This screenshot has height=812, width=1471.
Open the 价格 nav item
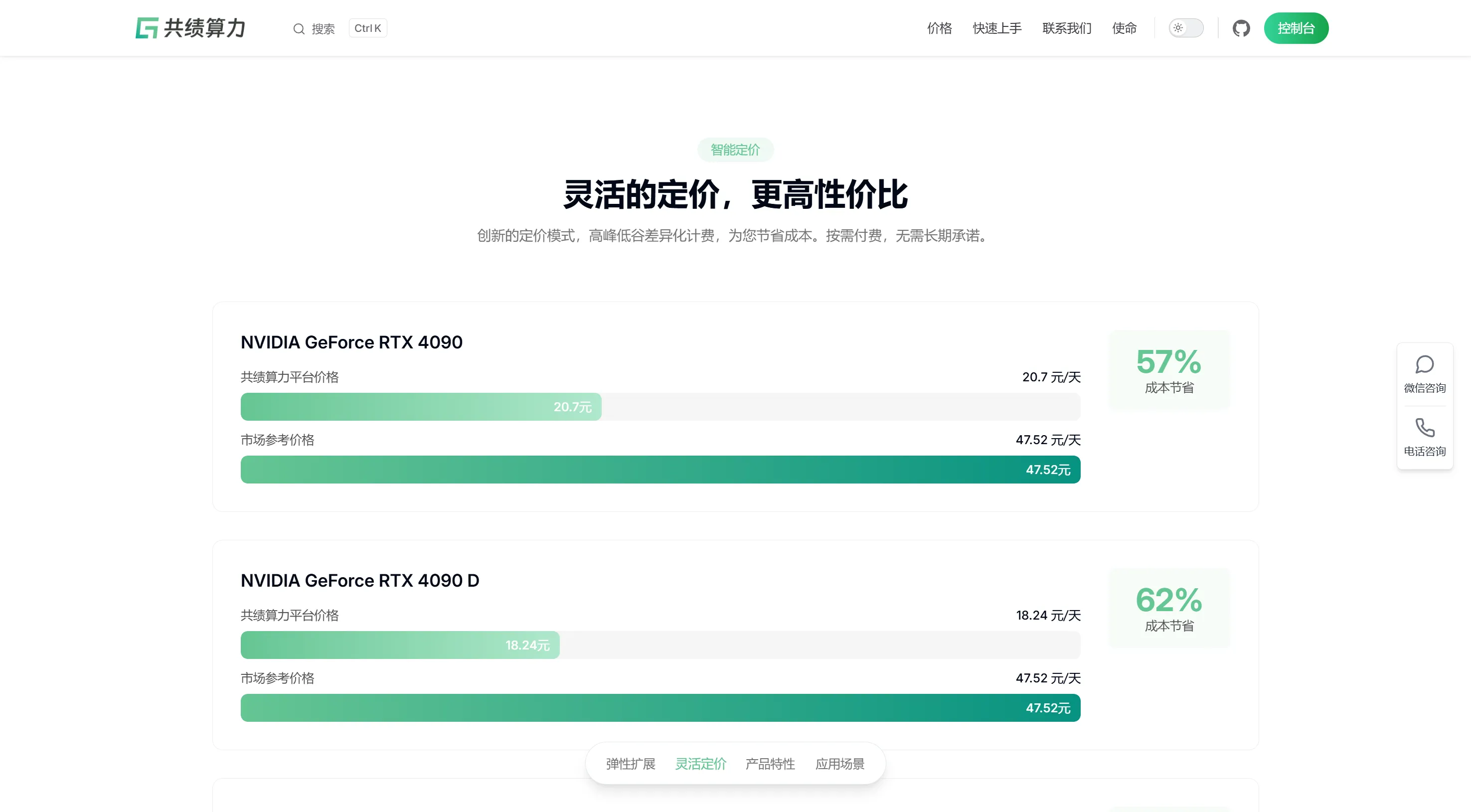pos(939,28)
